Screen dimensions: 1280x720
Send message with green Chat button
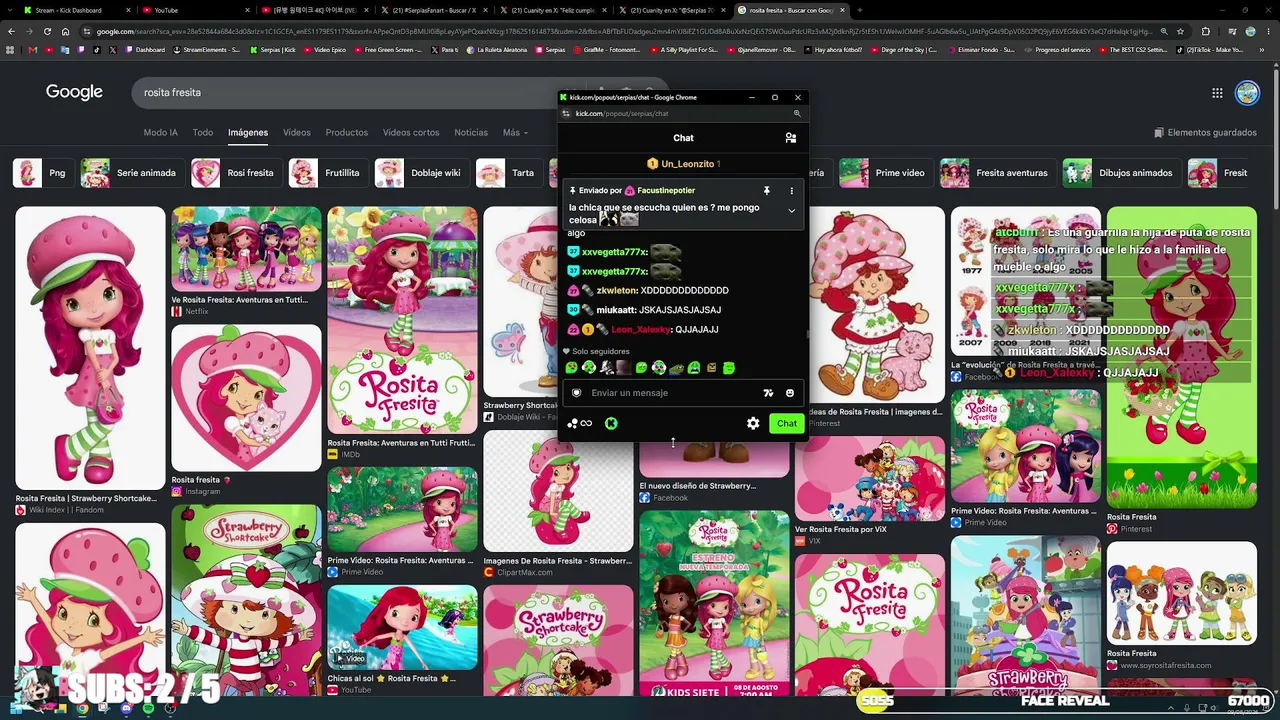(787, 423)
